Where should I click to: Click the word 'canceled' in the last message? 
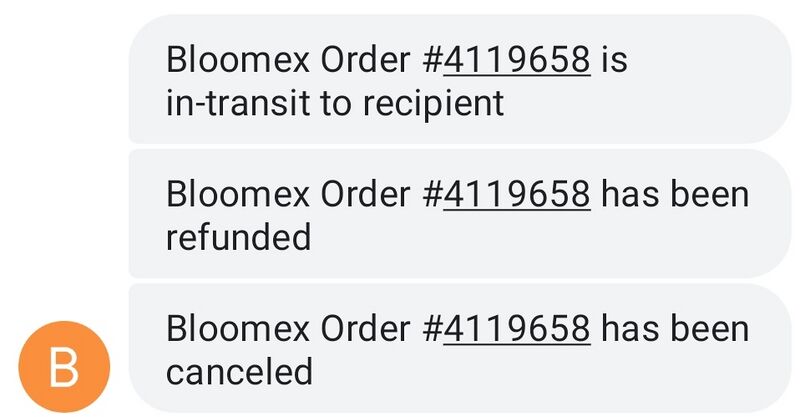(x=239, y=372)
